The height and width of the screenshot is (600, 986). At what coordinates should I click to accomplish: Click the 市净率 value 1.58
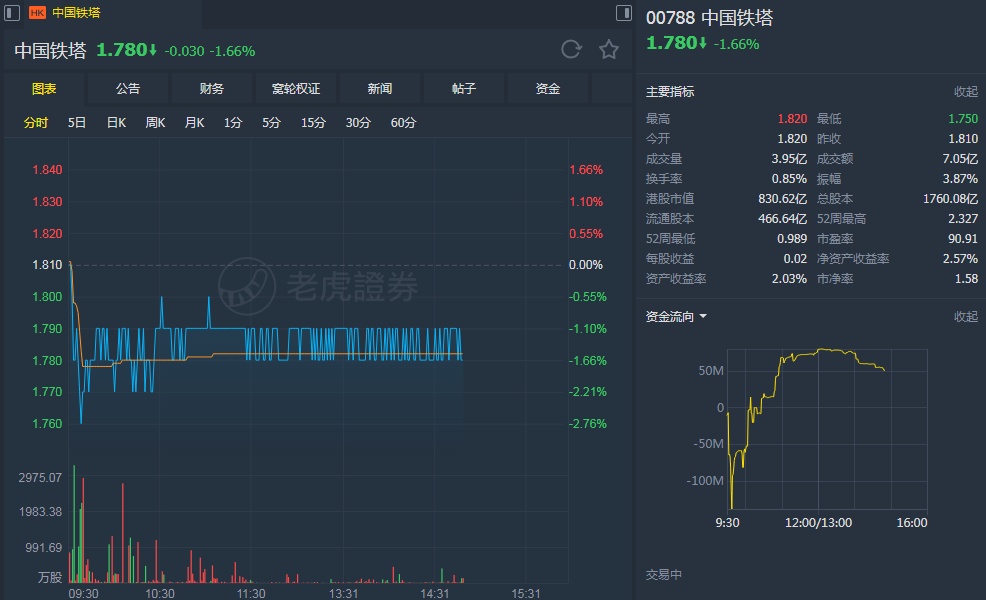click(967, 279)
